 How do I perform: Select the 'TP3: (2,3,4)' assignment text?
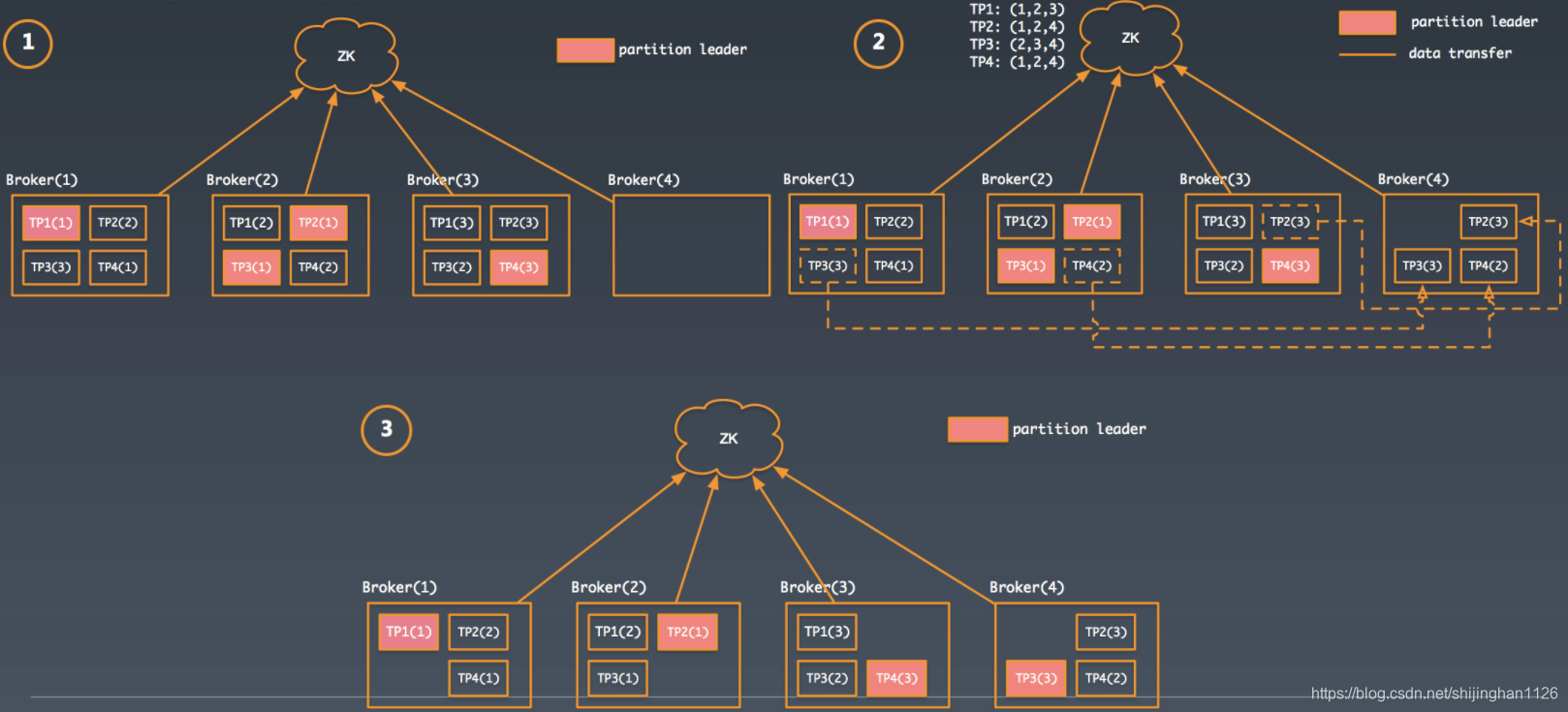pyautogui.click(x=1017, y=45)
